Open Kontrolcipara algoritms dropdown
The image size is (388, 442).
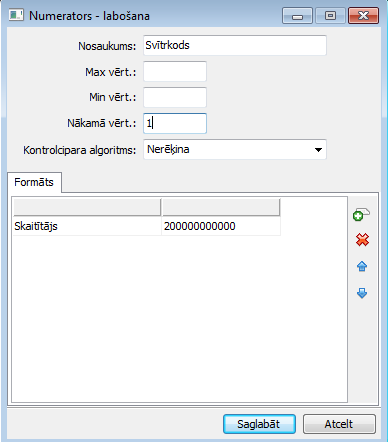[235, 149]
